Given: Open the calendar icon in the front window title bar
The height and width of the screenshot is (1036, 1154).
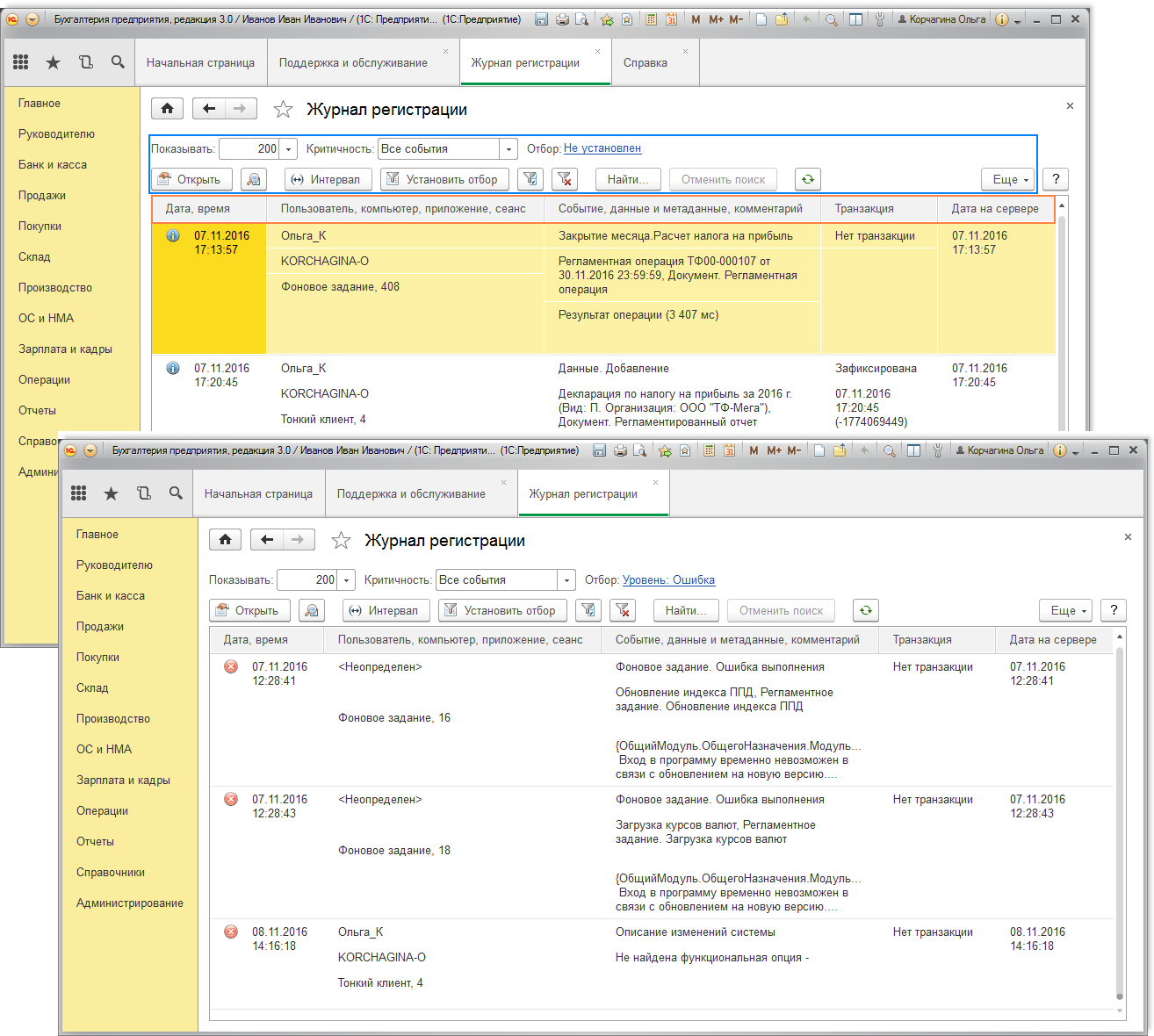Looking at the screenshot, I should coord(729,450).
